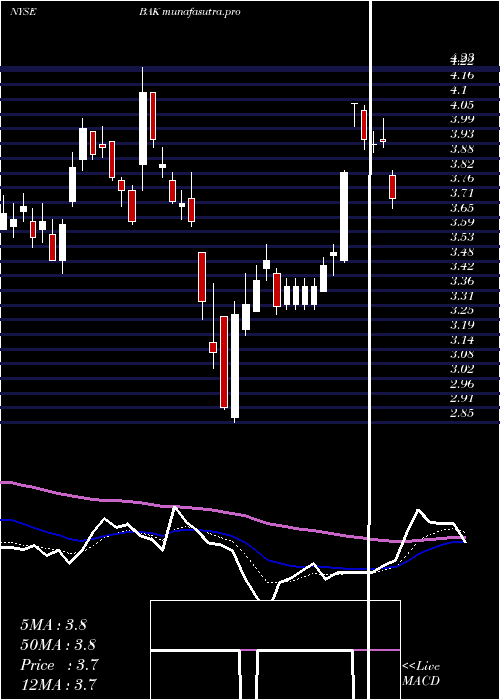Click the 3.82 price axis label
The height and width of the screenshot is (700, 500).
click(462, 164)
